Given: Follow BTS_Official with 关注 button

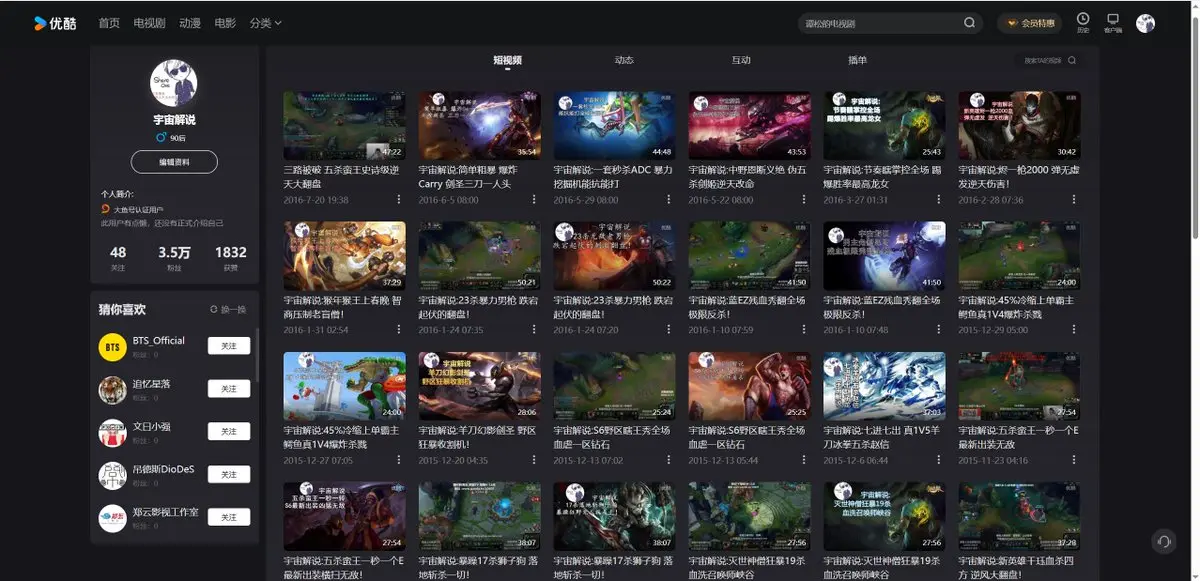Looking at the screenshot, I should click(229, 346).
